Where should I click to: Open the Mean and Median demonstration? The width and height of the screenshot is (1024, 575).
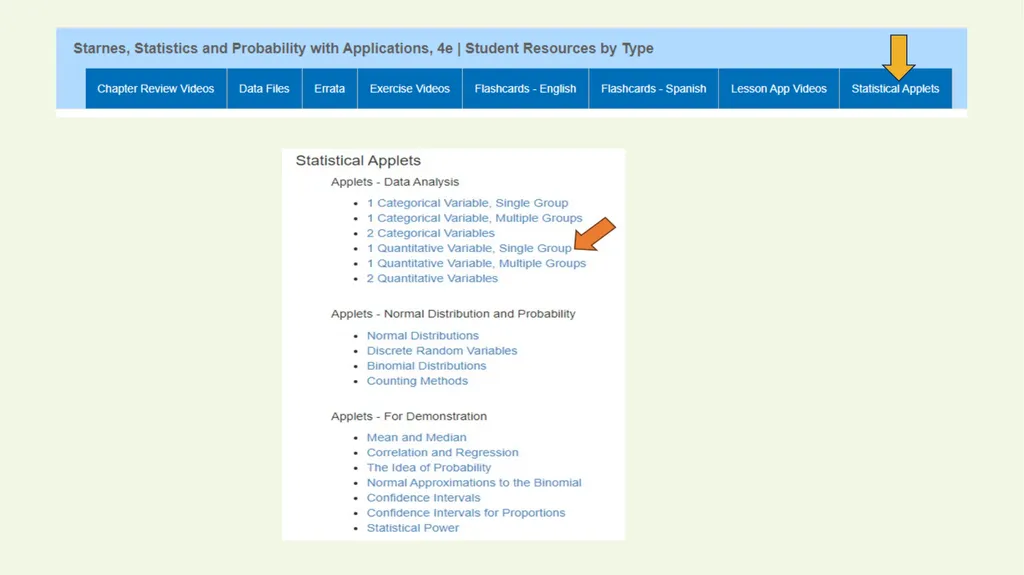[x=416, y=438]
